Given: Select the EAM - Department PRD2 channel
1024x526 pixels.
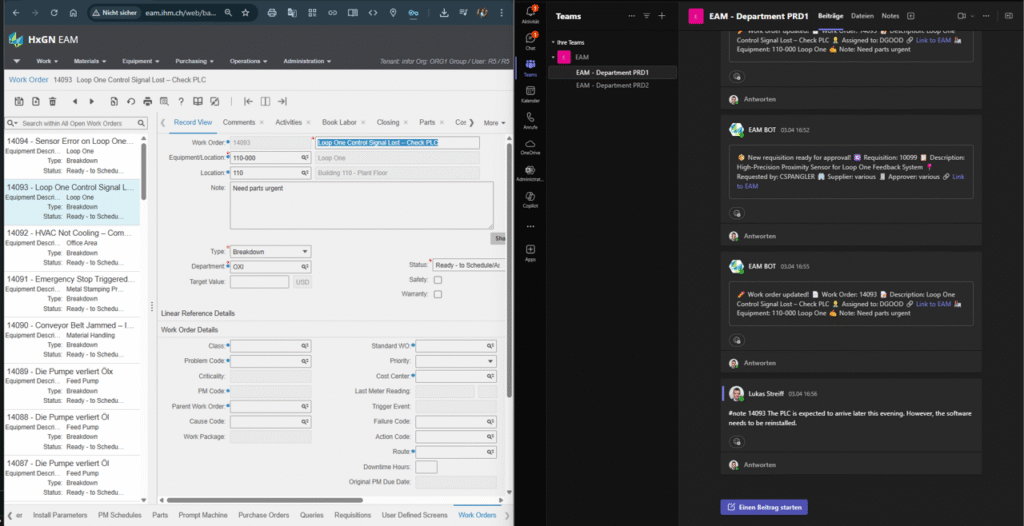Looking at the screenshot, I should [612, 86].
